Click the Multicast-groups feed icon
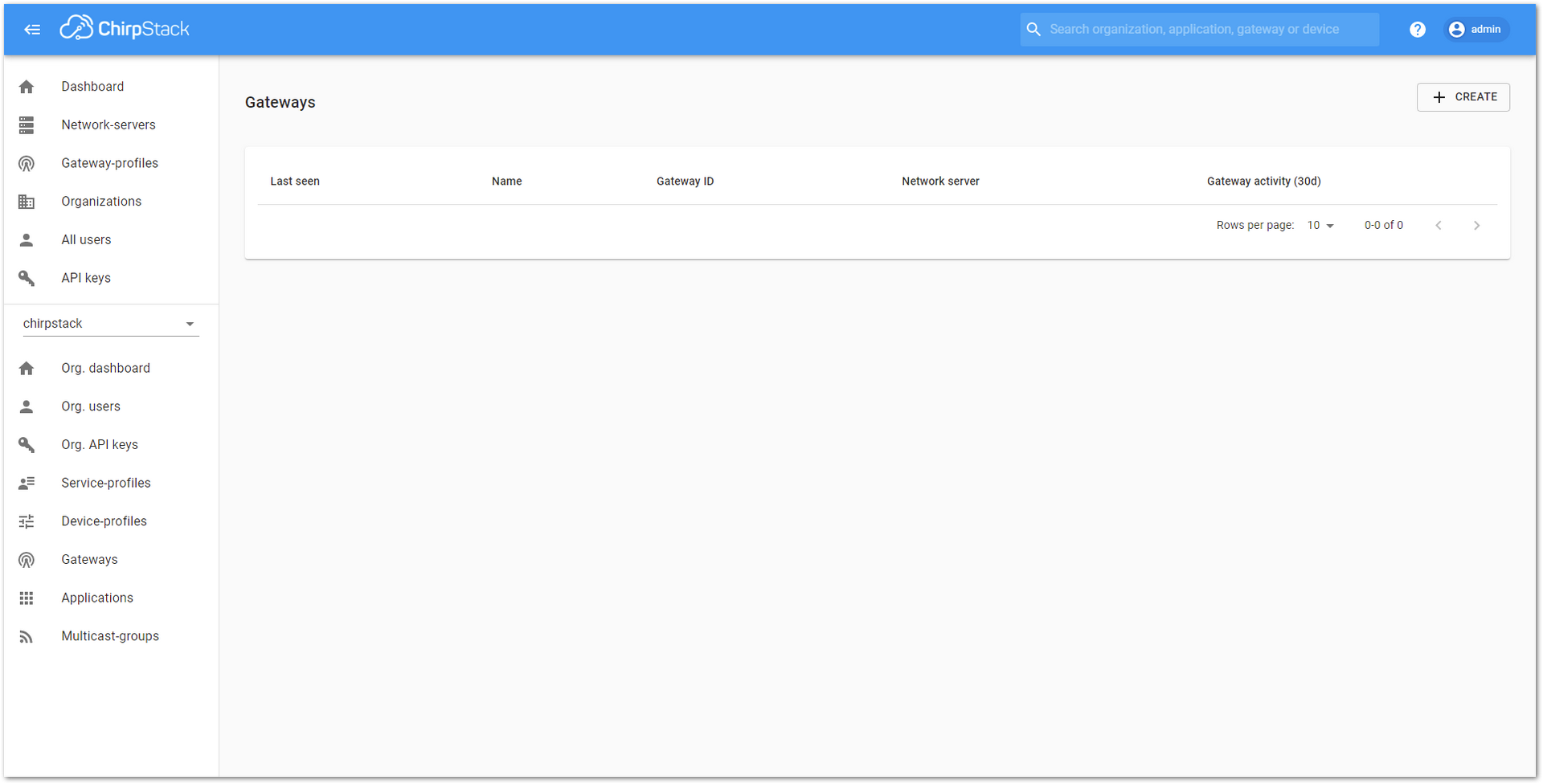Screen dimensions: 1543x784 point(27,636)
